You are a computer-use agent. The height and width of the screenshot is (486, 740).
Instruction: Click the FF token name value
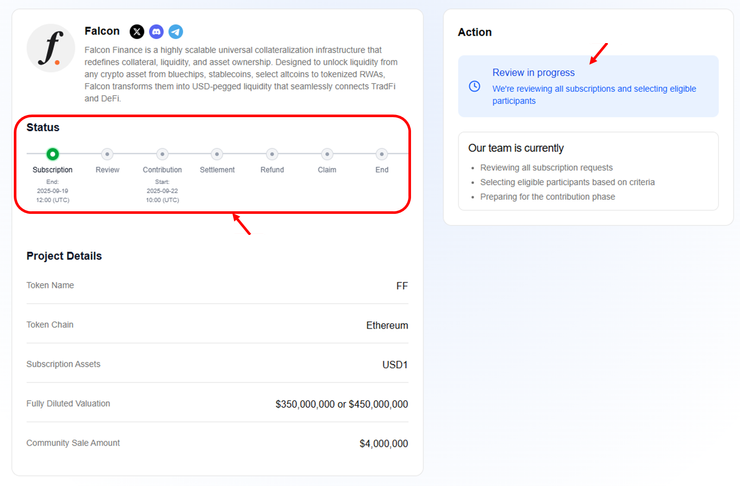click(x=401, y=286)
